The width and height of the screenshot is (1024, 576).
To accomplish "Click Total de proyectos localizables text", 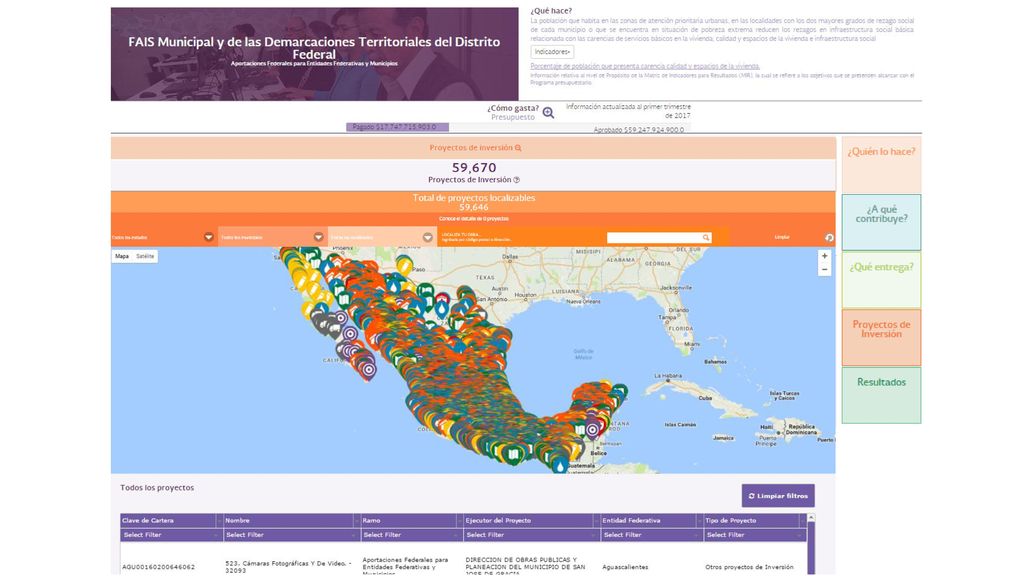I will (x=473, y=198).
